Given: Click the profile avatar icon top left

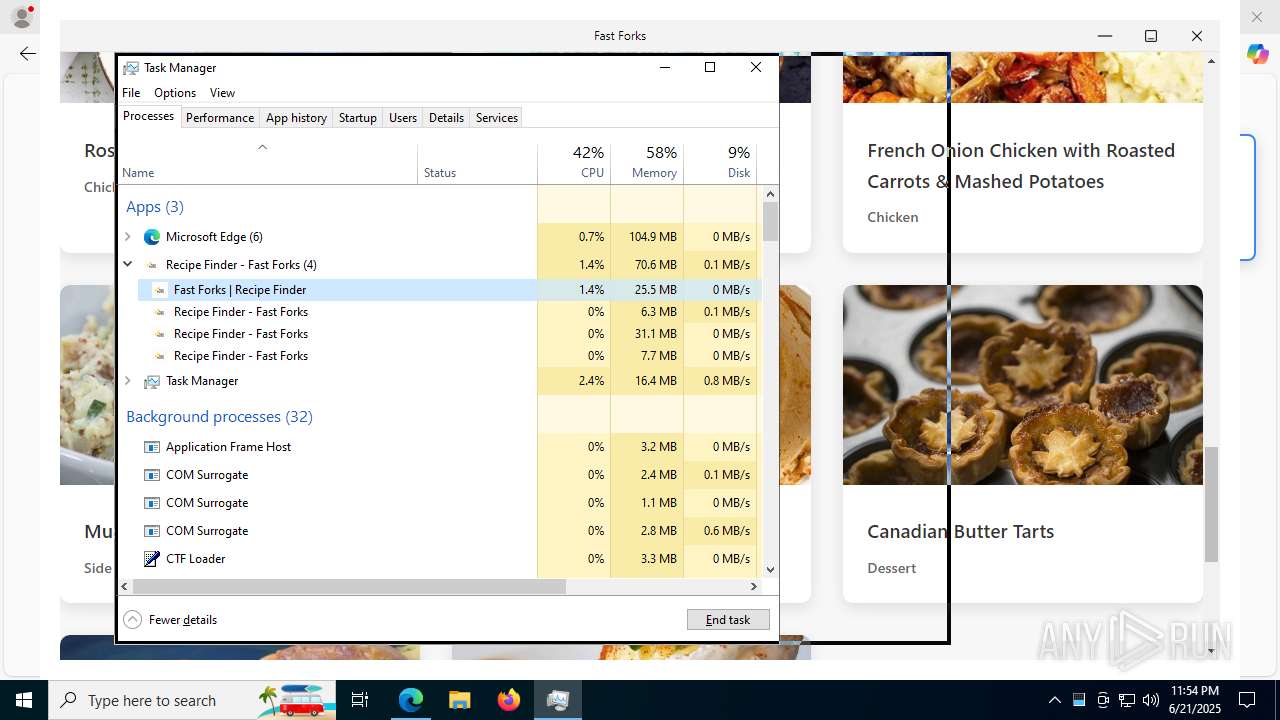Looking at the screenshot, I should tap(21, 17).
